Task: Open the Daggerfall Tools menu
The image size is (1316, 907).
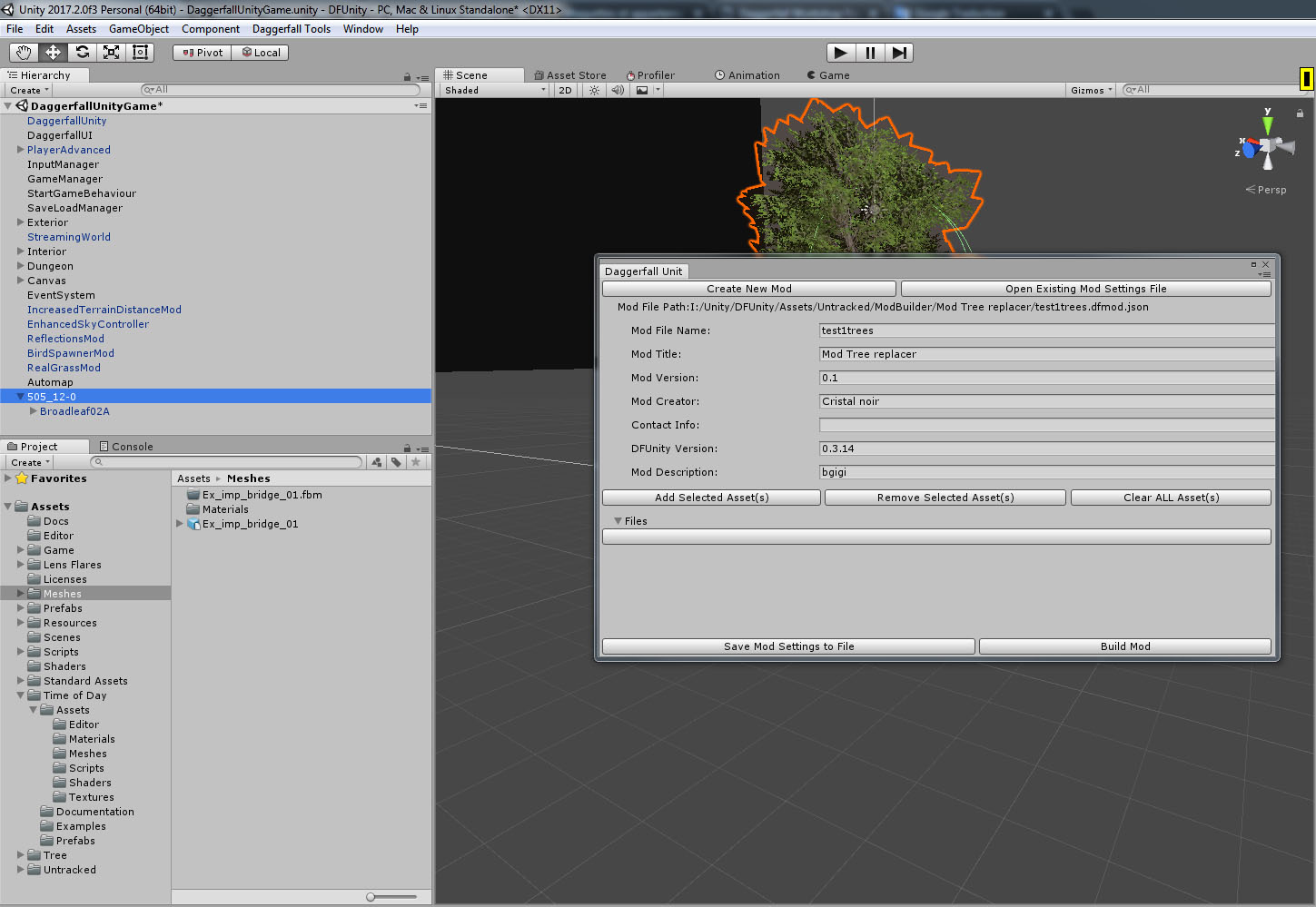Action: pos(292,29)
